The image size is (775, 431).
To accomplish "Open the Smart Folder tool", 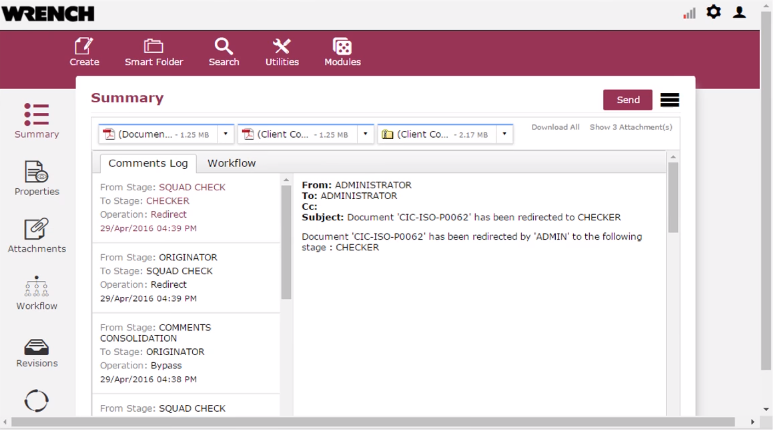I will (x=153, y=47).
